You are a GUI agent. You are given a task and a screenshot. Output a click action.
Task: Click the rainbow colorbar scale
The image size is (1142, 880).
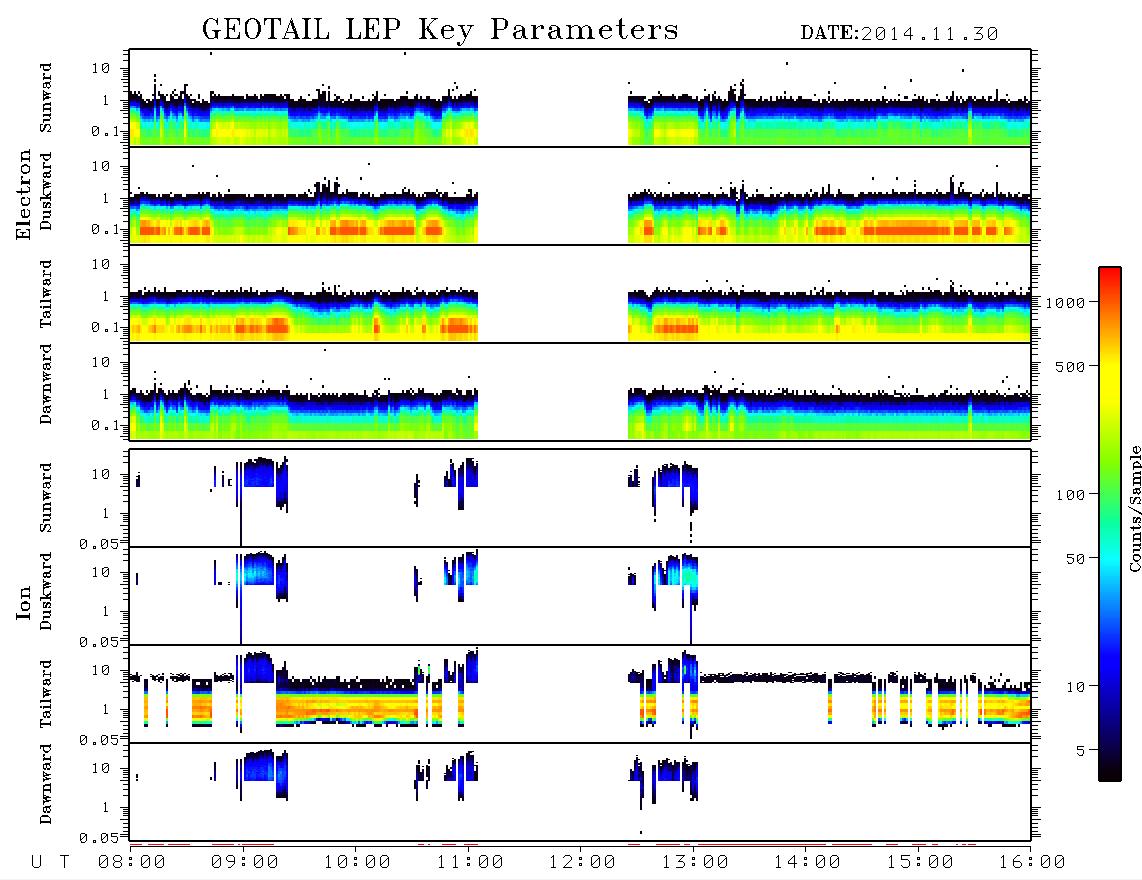point(1110,524)
